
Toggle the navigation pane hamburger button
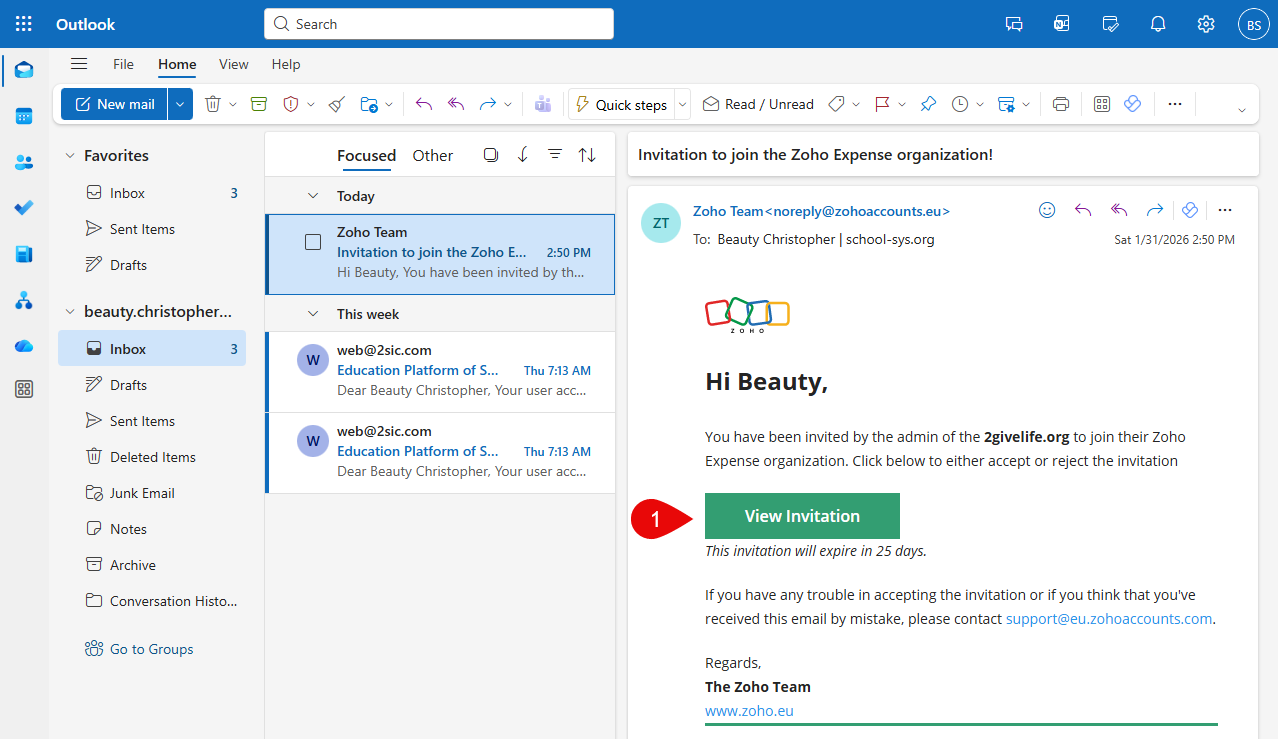tap(79, 64)
